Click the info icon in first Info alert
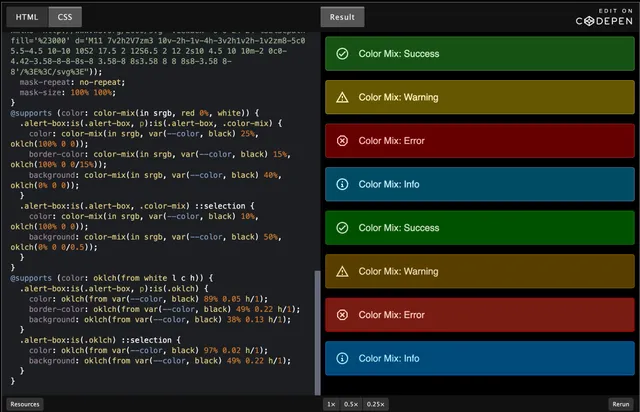Image resolution: width=640 pixels, height=412 pixels. (x=343, y=184)
